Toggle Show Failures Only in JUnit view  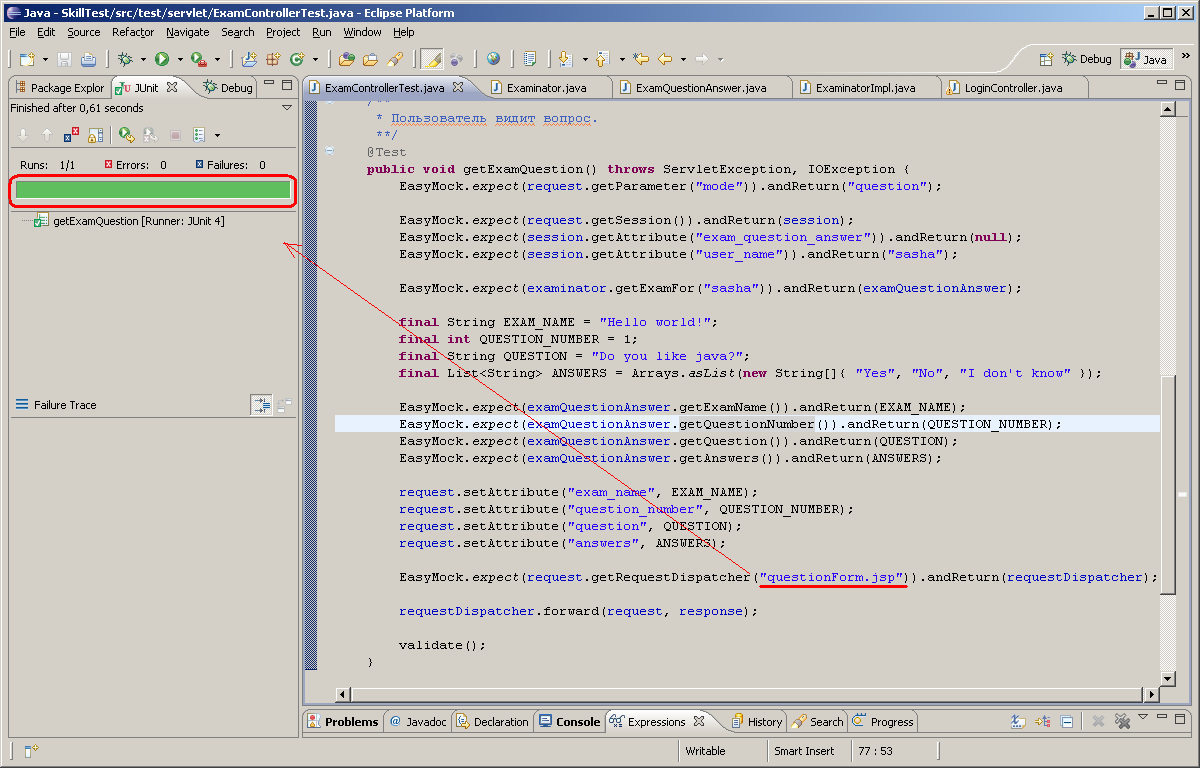point(71,134)
